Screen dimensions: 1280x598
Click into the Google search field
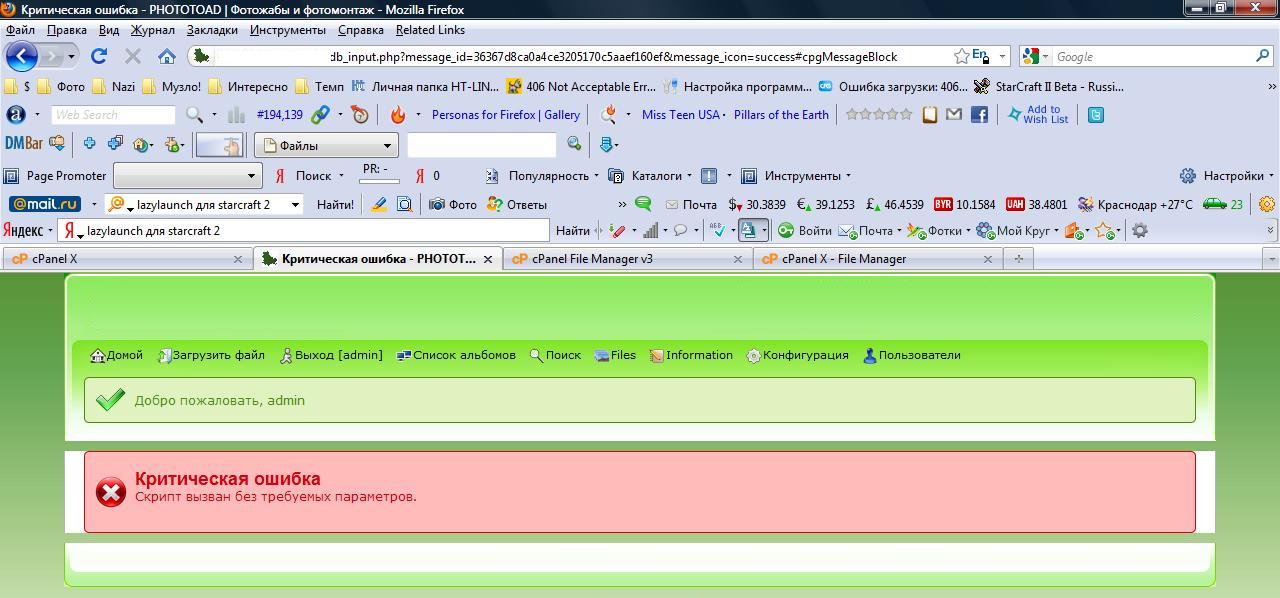point(1150,57)
